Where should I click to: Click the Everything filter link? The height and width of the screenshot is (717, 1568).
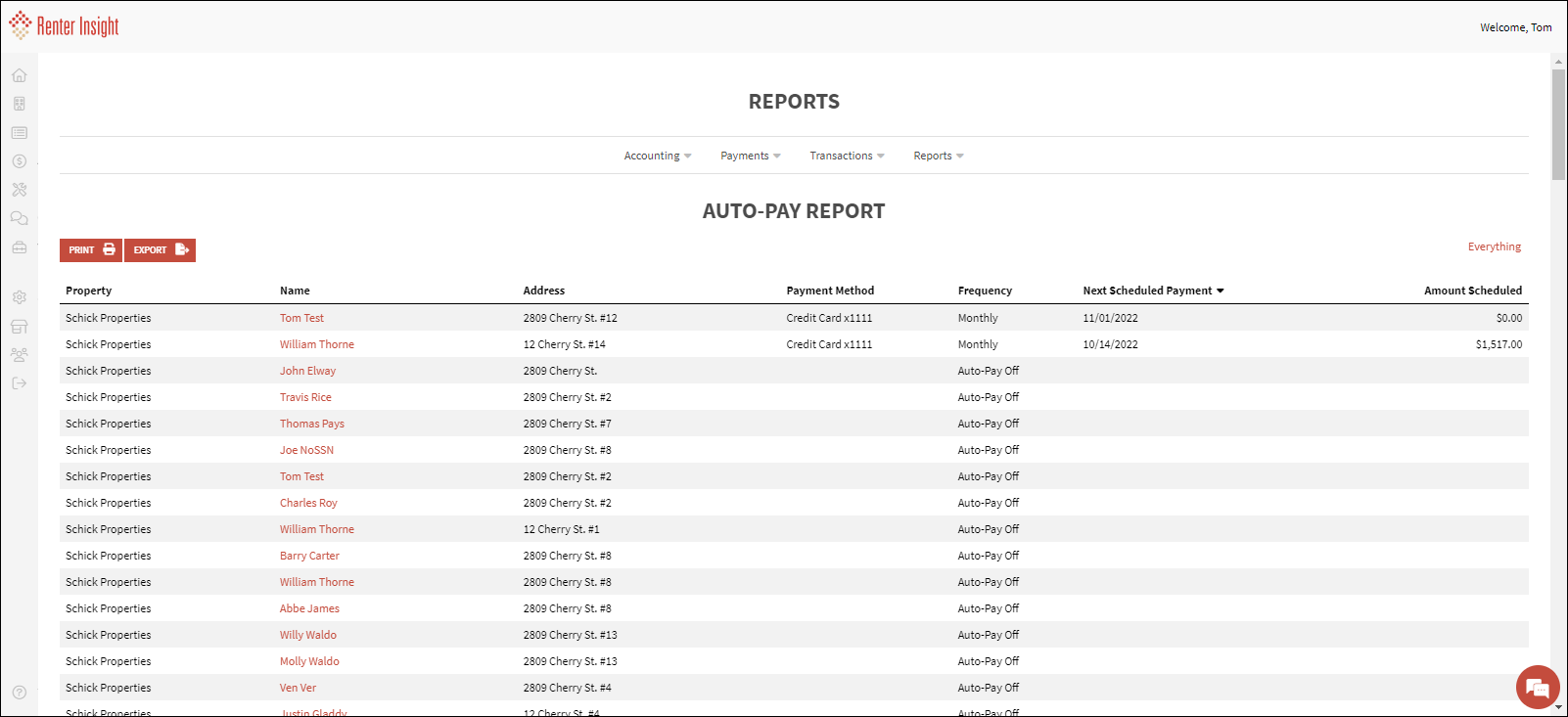click(x=1494, y=246)
